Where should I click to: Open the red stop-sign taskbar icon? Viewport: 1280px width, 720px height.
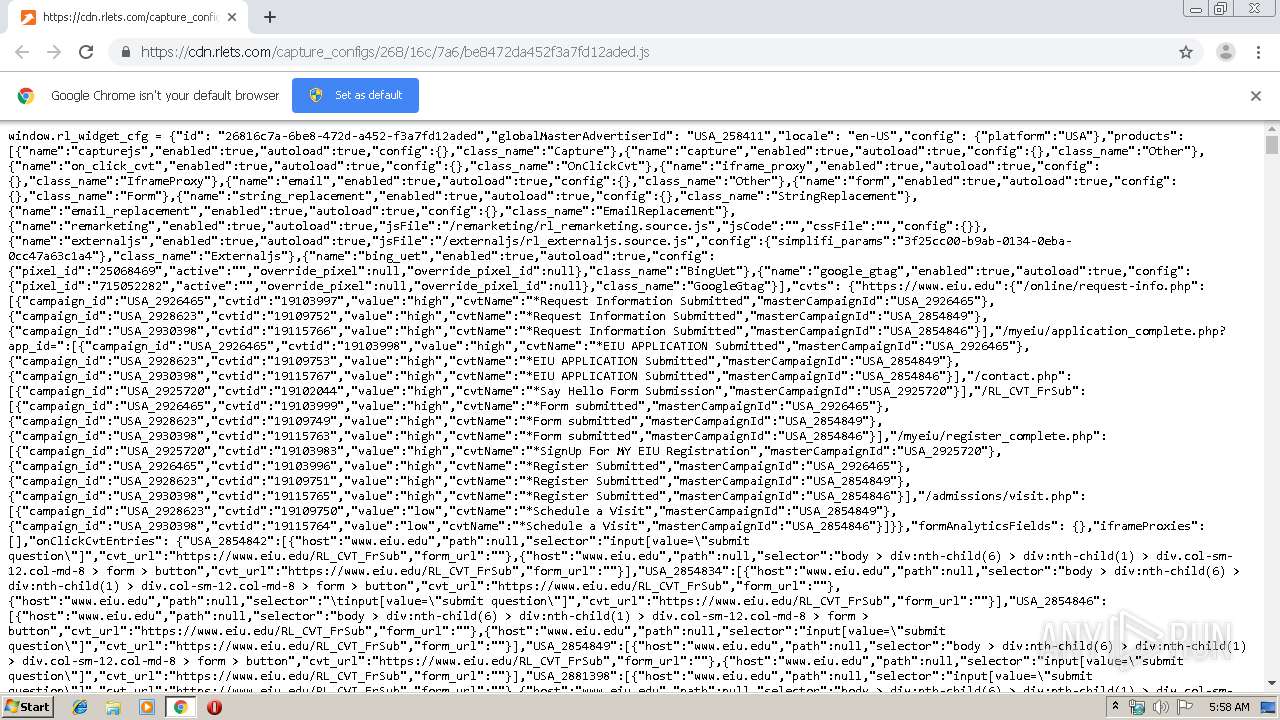click(214, 707)
